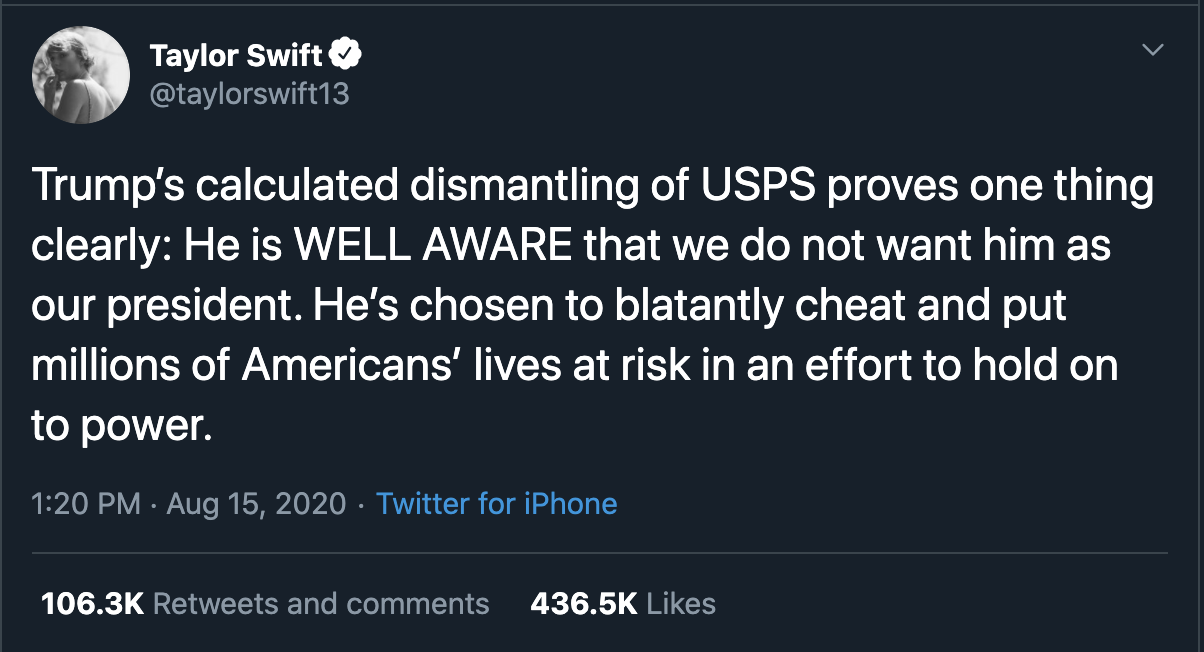This screenshot has width=1204, height=652.
Task: Click the Aug 15, 2020 date
Action: 256,503
